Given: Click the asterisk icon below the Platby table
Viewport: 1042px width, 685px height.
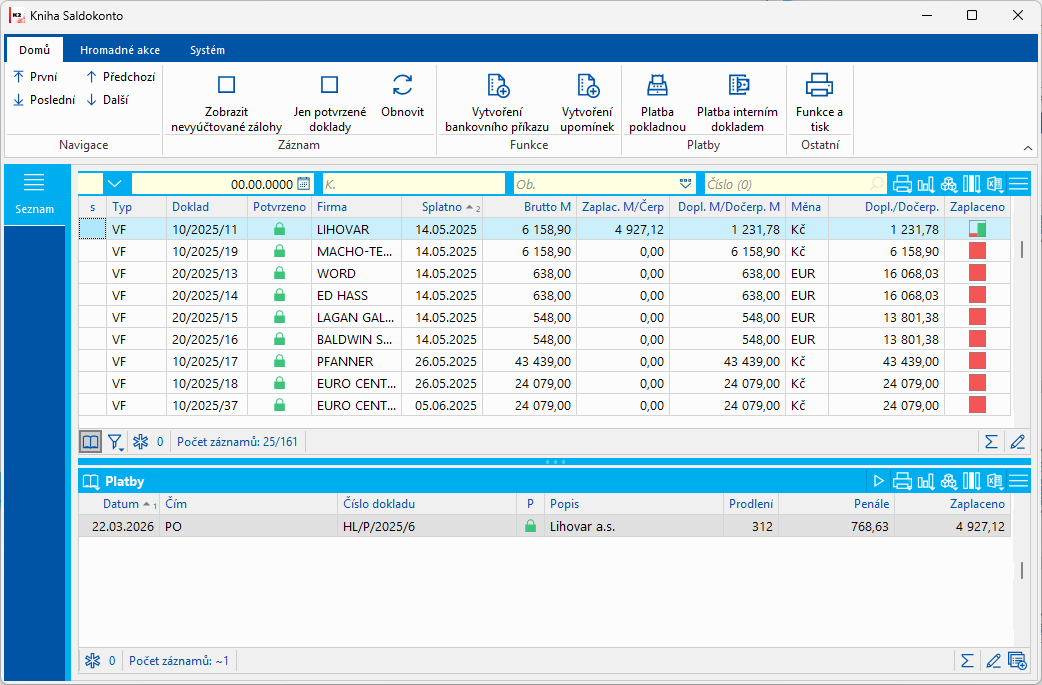Looking at the screenshot, I should (92, 661).
